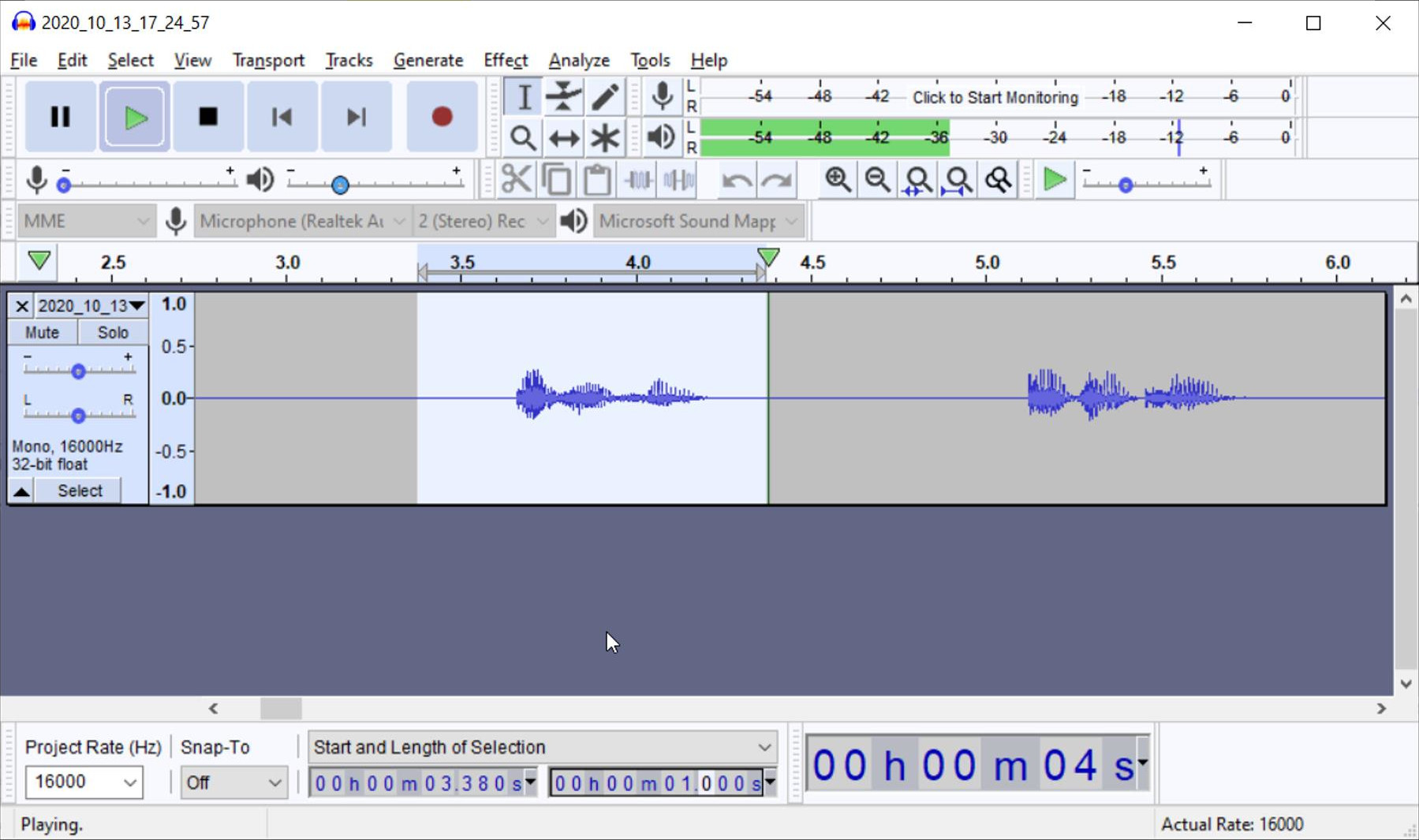This screenshot has height=840, width=1419.
Task: Open the recording channels dropdown
Action: 482,221
